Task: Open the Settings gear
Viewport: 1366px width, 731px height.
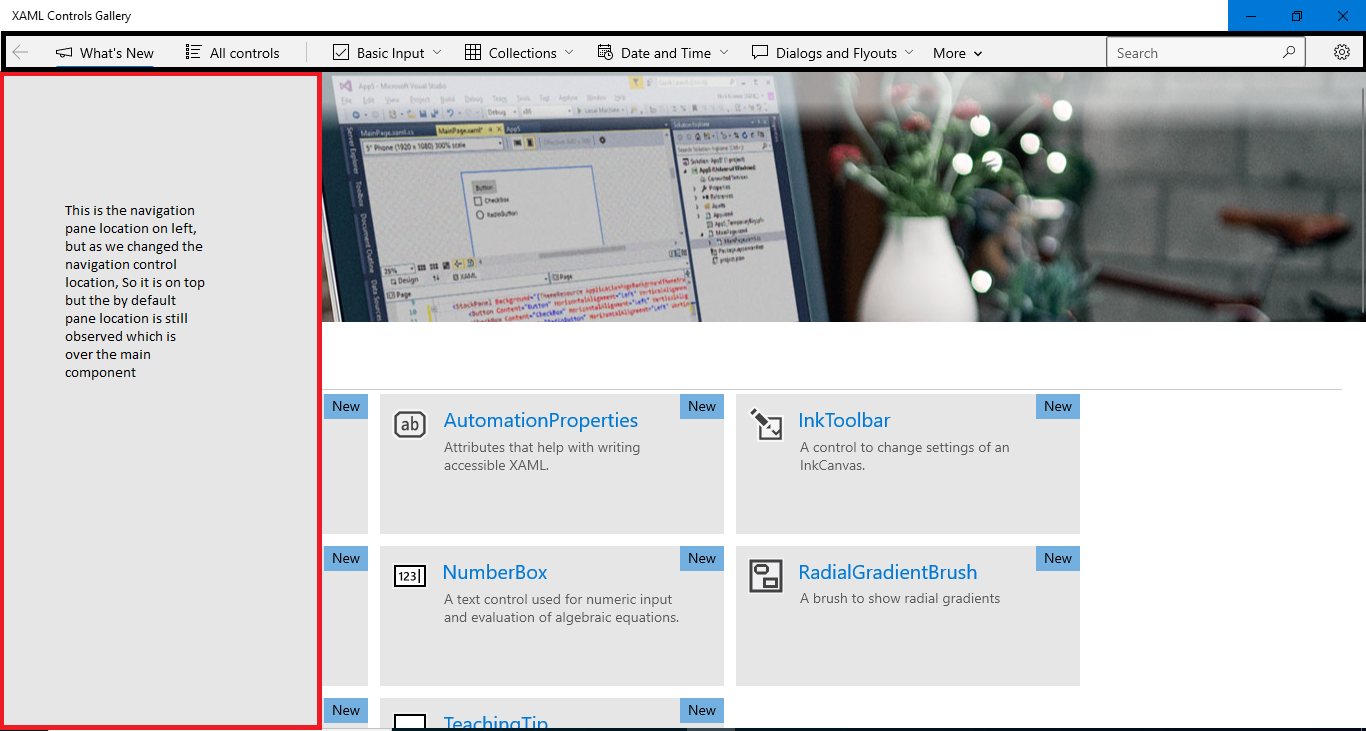Action: tap(1342, 52)
